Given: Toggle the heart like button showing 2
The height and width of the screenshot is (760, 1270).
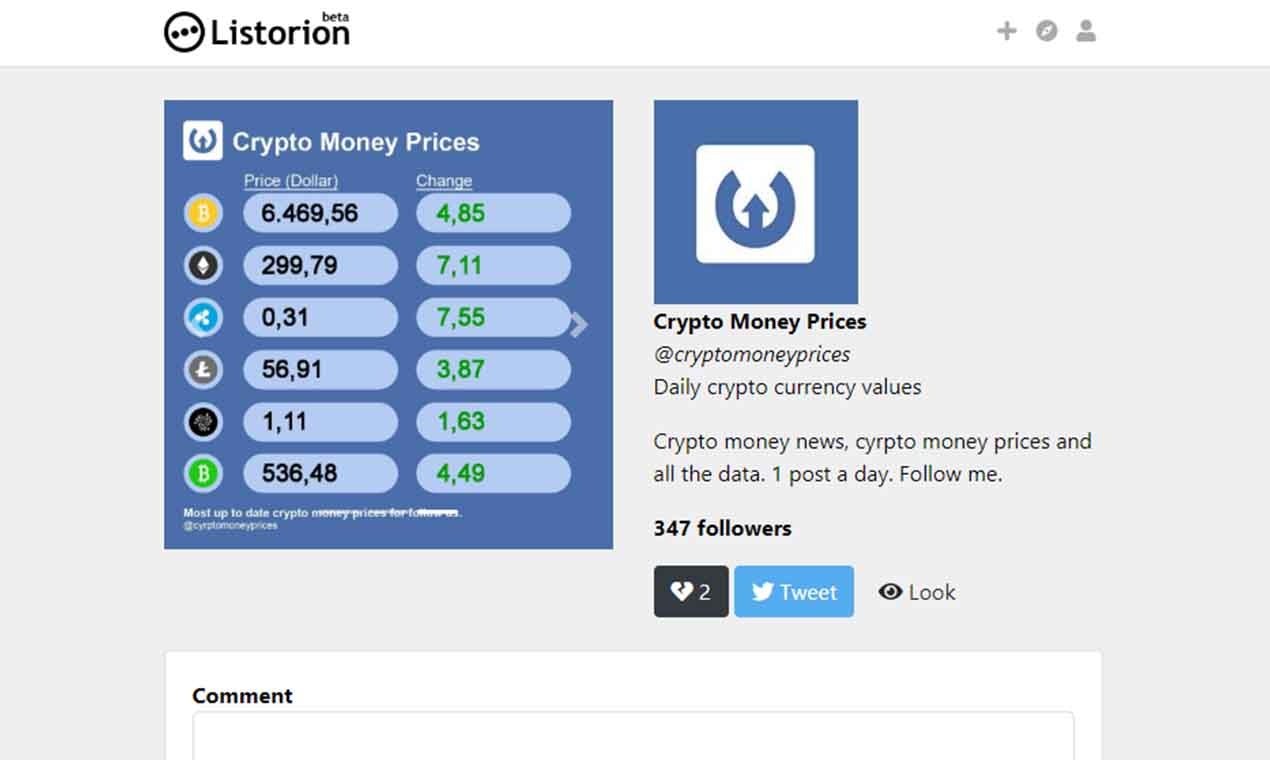Looking at the screenshot, I should pyautogui.click(x=691, y=591).
